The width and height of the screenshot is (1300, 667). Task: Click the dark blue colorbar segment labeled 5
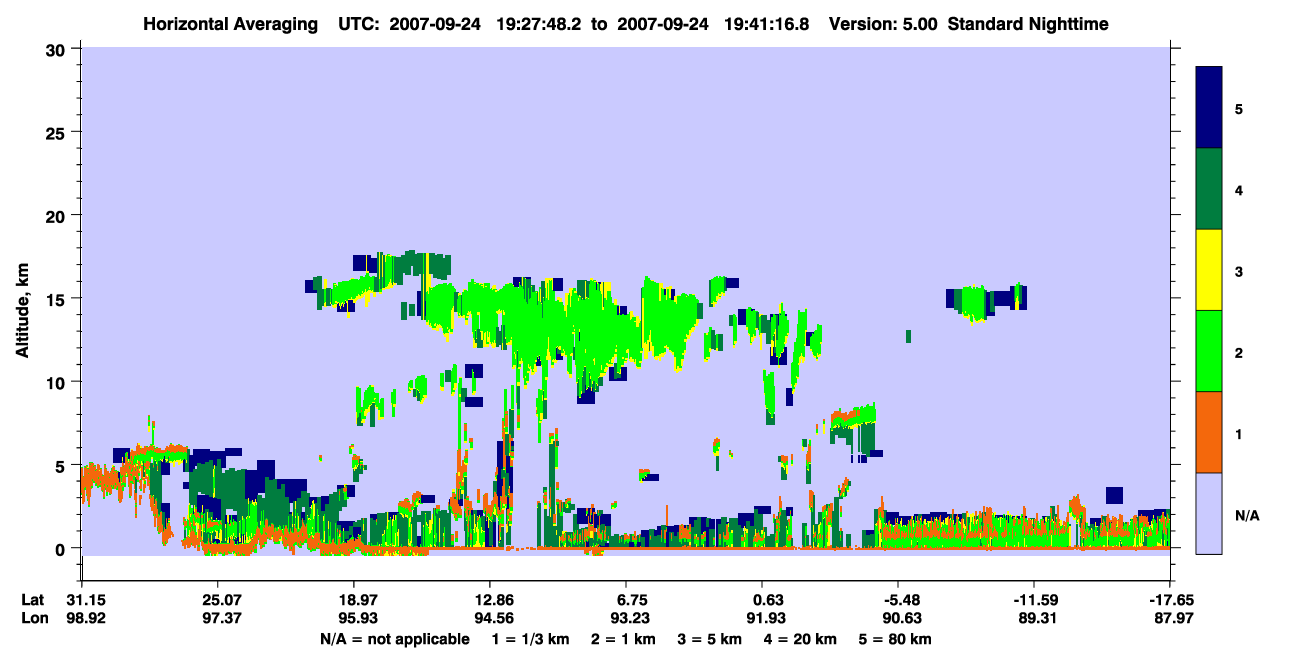(x=1209, y=108)
